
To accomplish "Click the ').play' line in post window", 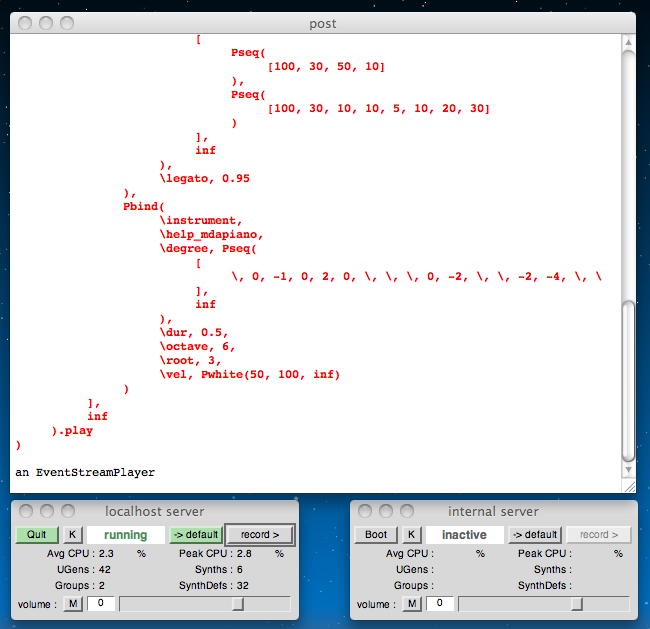I will pyautogui.click(x=72, y=431).
